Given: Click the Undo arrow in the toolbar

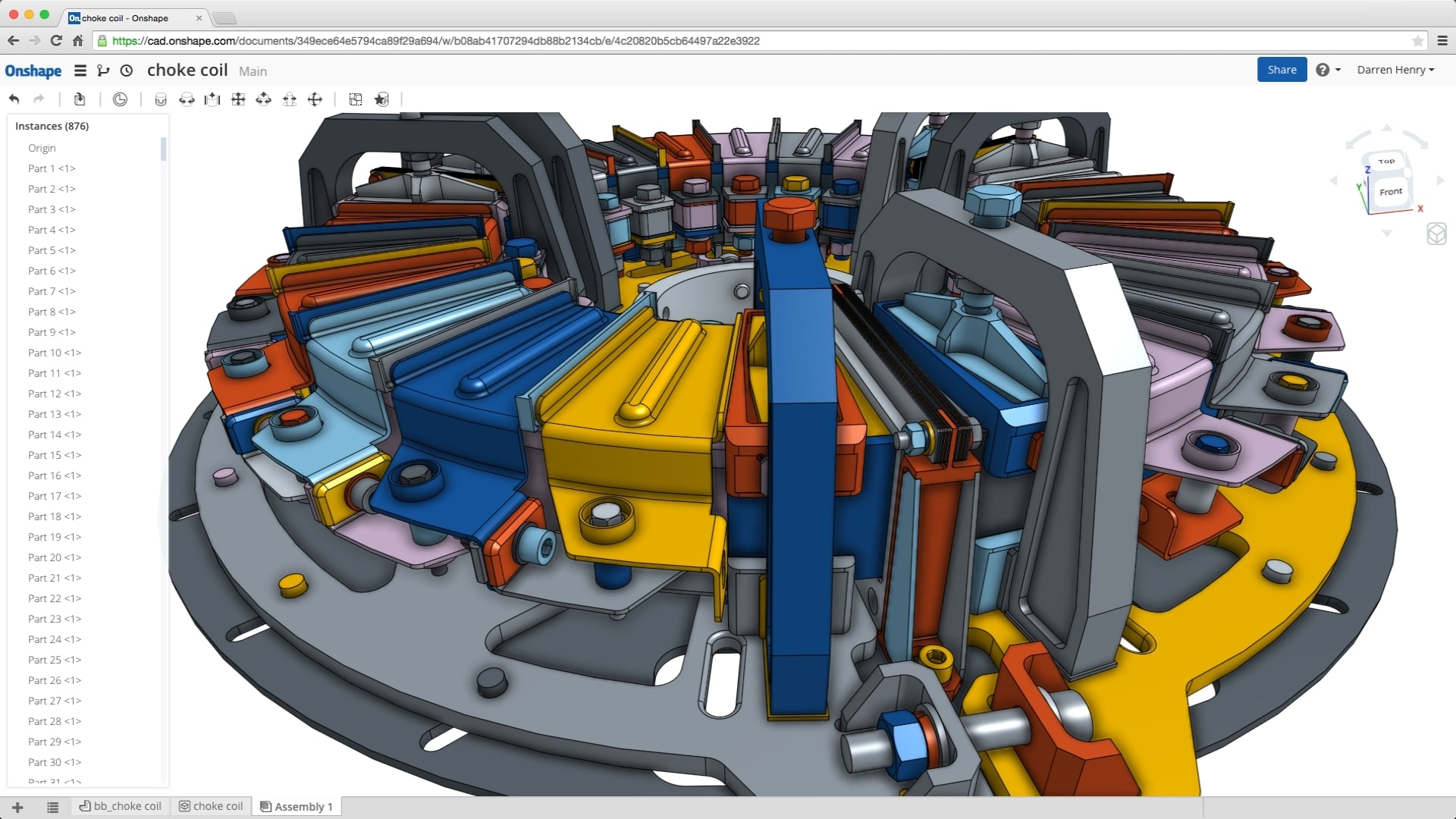Looking at the screenshot, I should click(14, 99).
